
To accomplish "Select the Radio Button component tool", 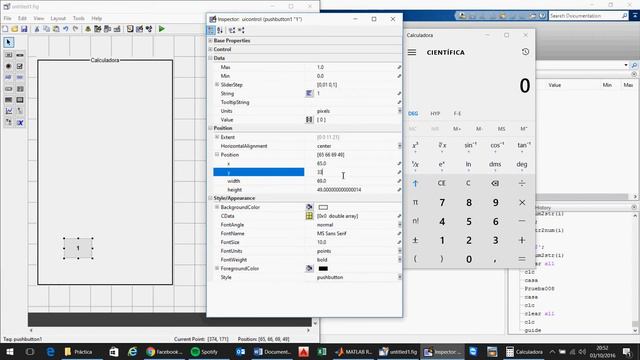I will 9,66.
